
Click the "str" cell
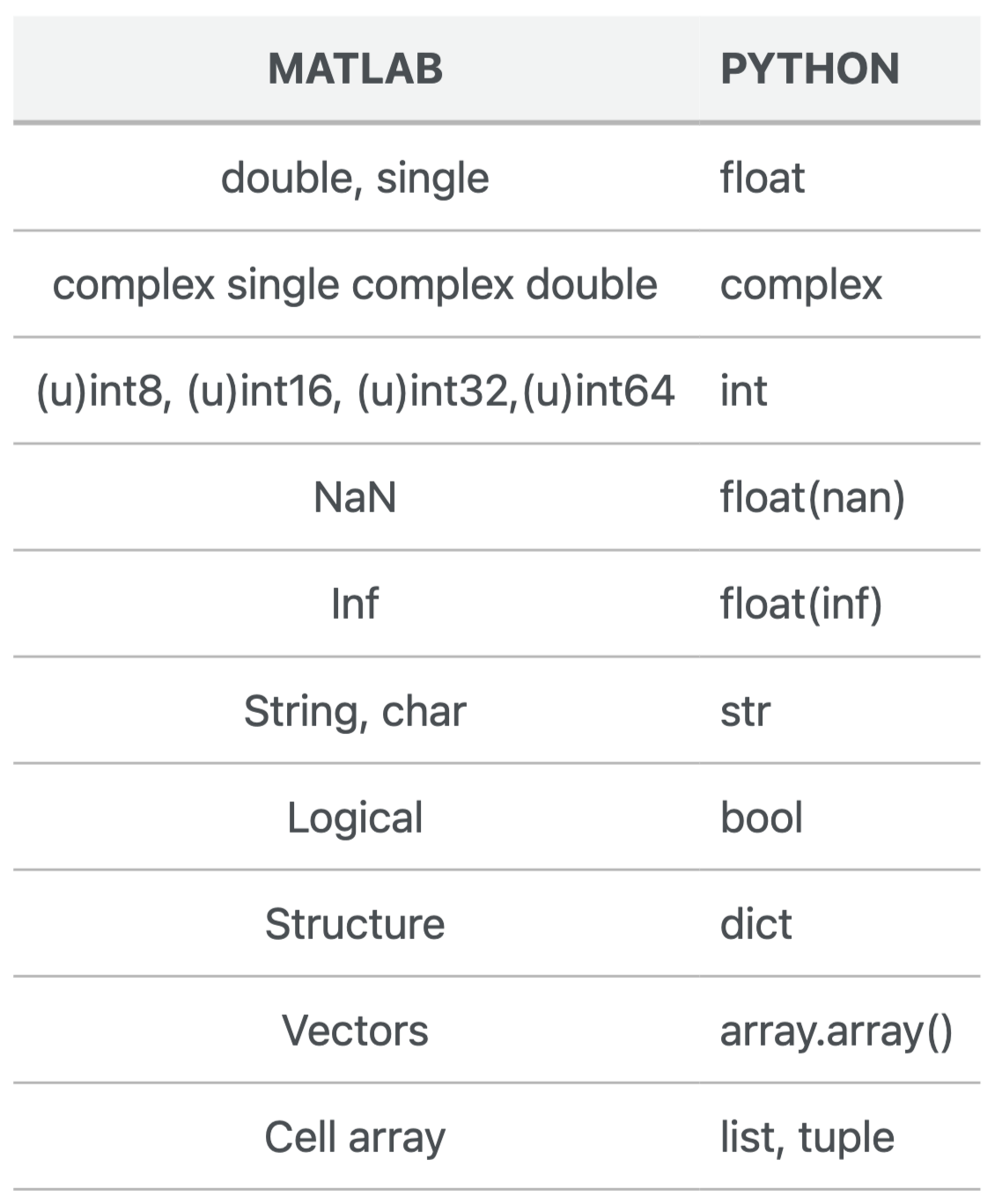[x=745, y=710]
